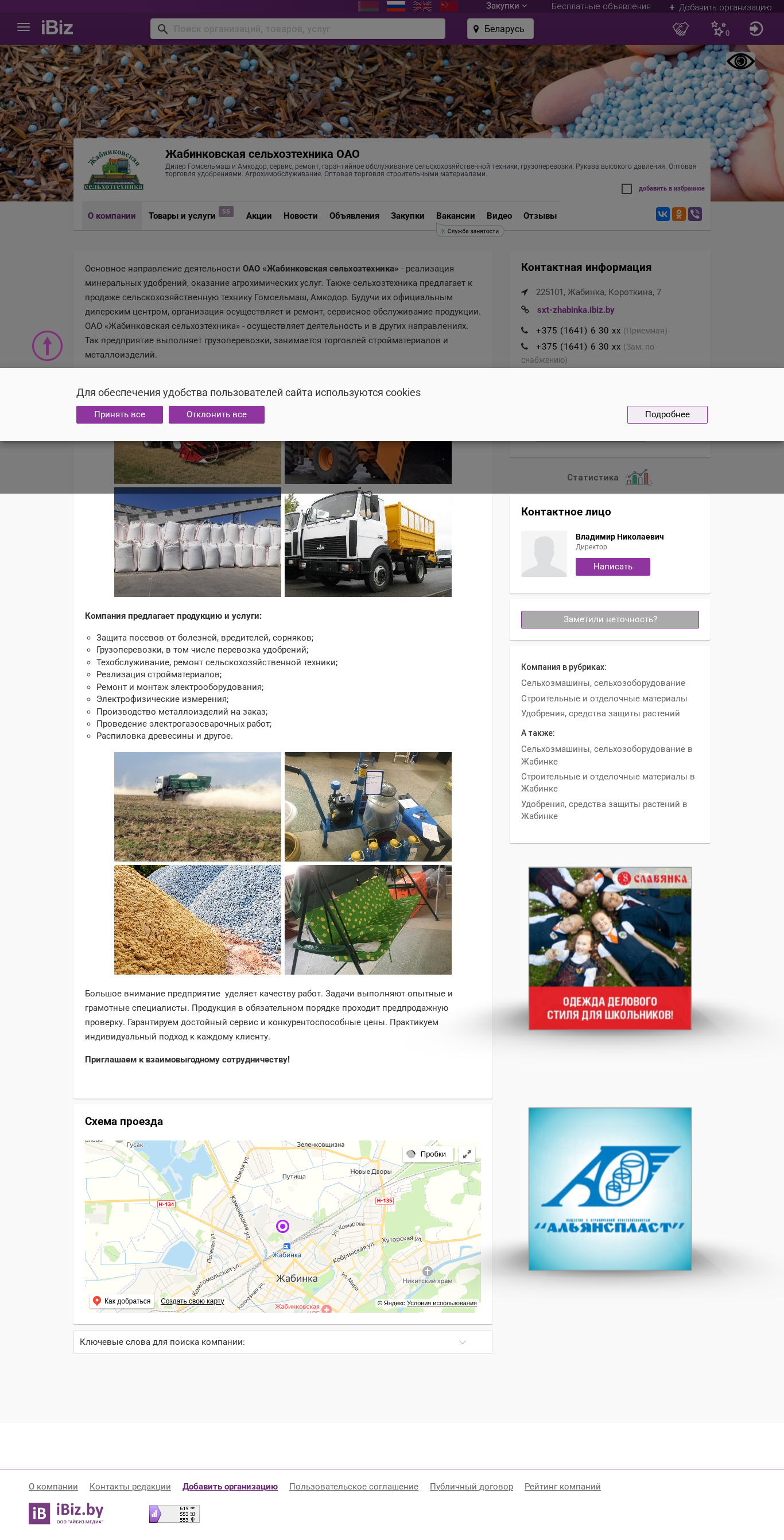Screen dimensions: 784x1540
Task: Toggle Пробки traffic layer on map
Action: click(x=429, y=1154)
